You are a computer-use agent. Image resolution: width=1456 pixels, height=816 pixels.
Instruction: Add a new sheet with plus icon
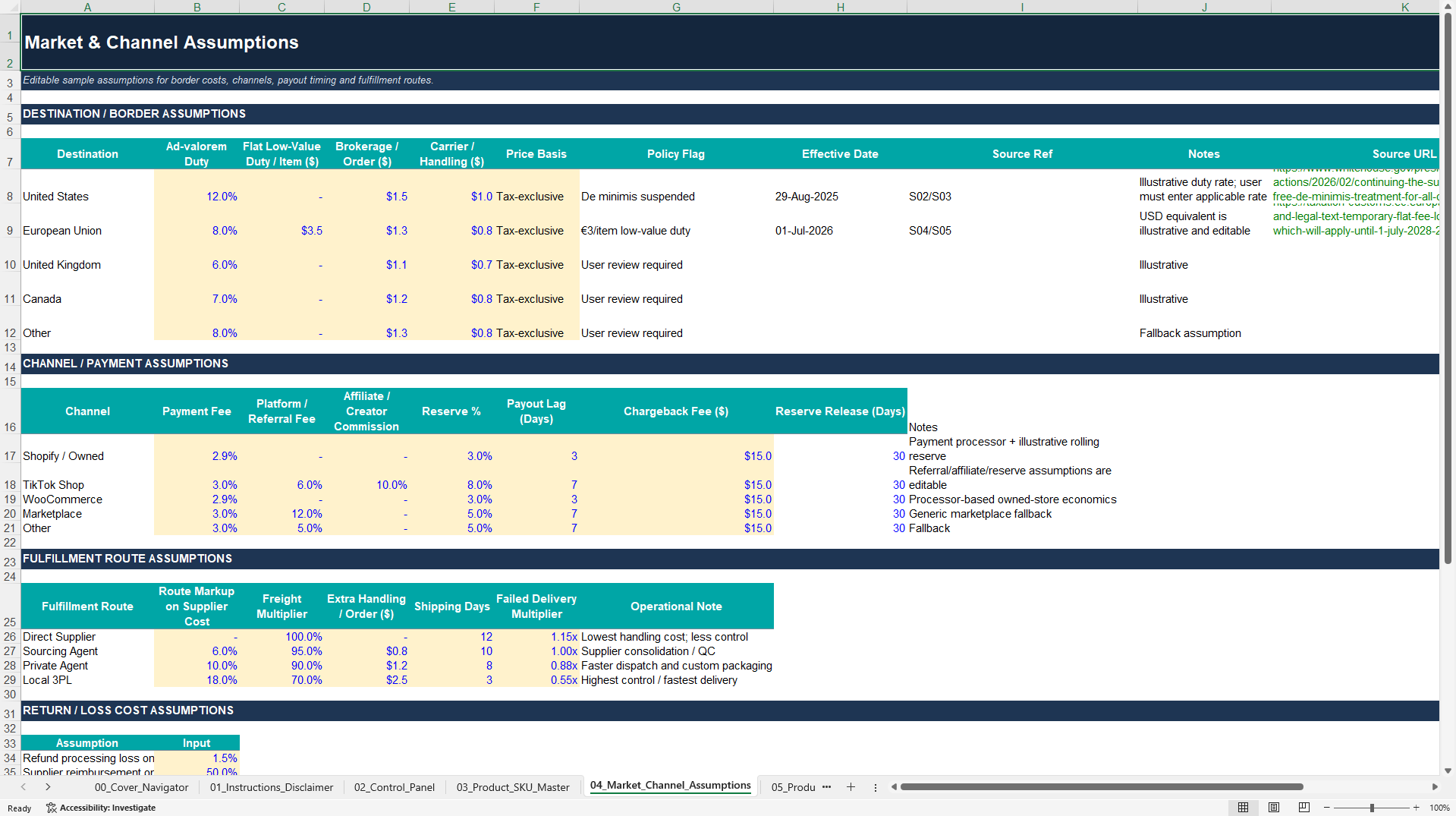(x=851, y=787)
